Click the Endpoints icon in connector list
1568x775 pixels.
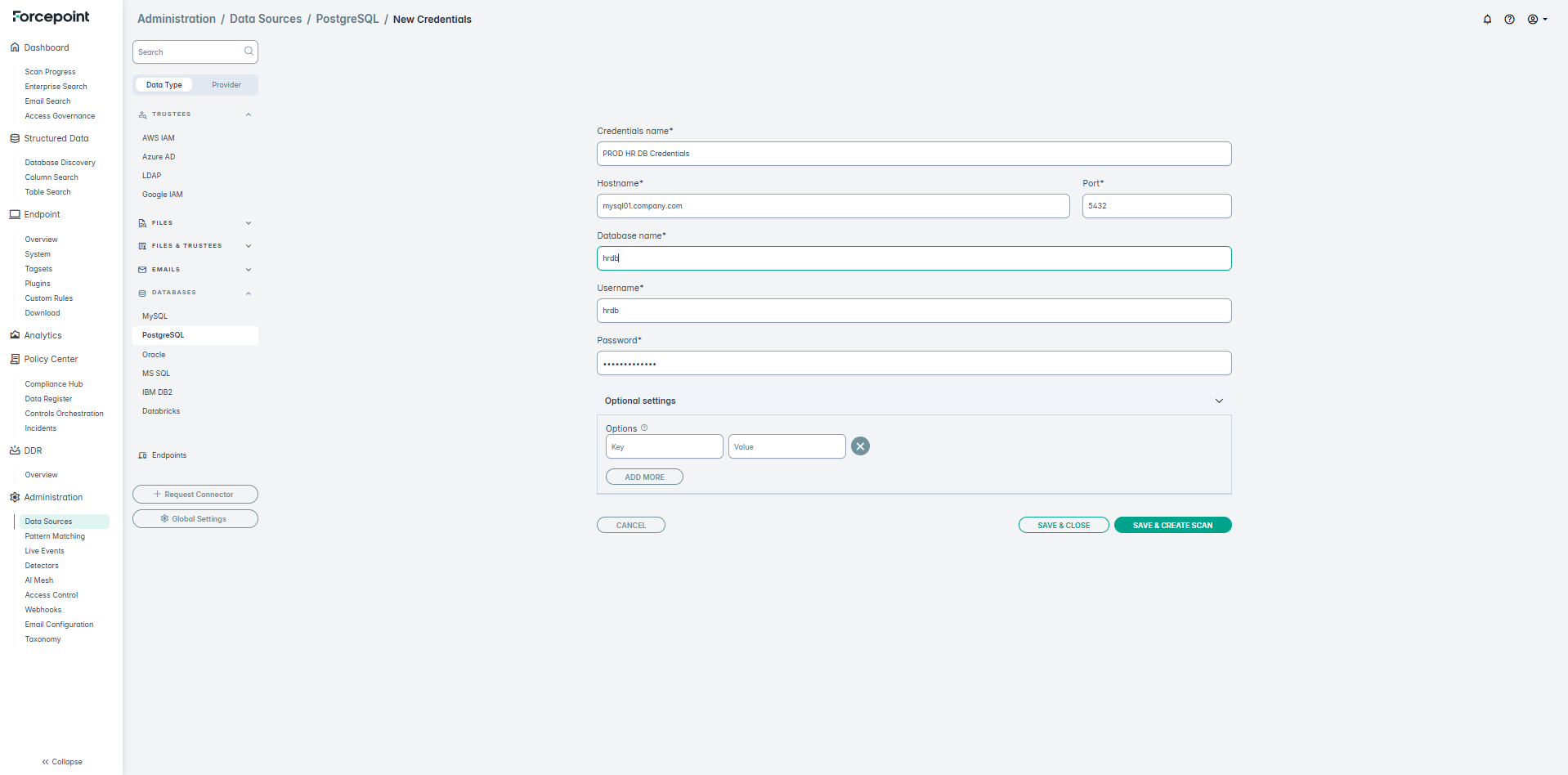pos(143,455)
